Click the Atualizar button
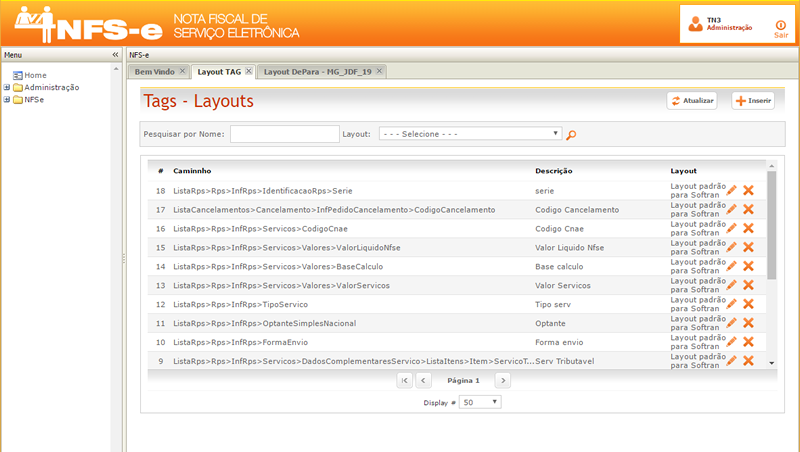 point(692,101)
